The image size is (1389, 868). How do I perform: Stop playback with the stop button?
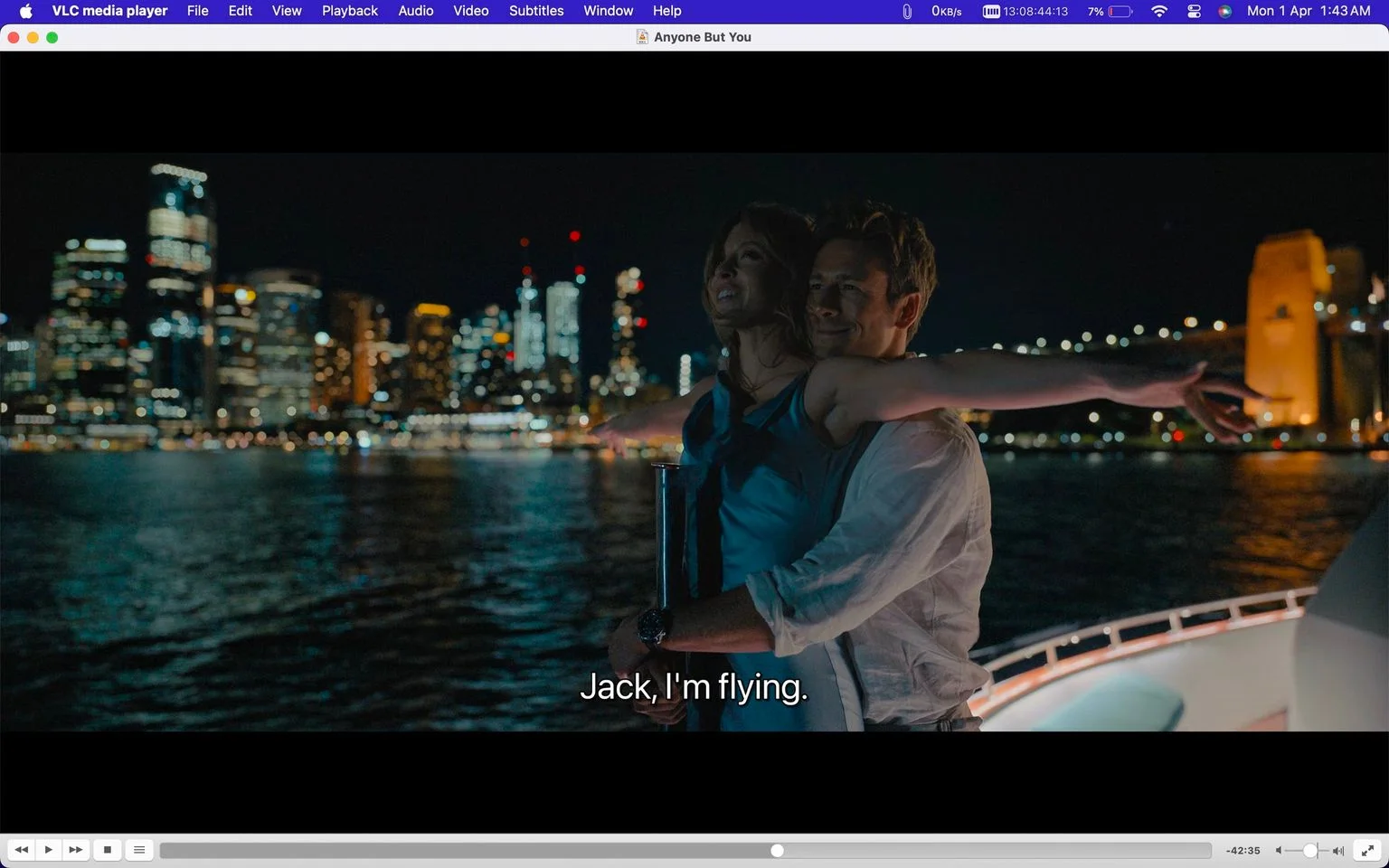click(108, 850)
